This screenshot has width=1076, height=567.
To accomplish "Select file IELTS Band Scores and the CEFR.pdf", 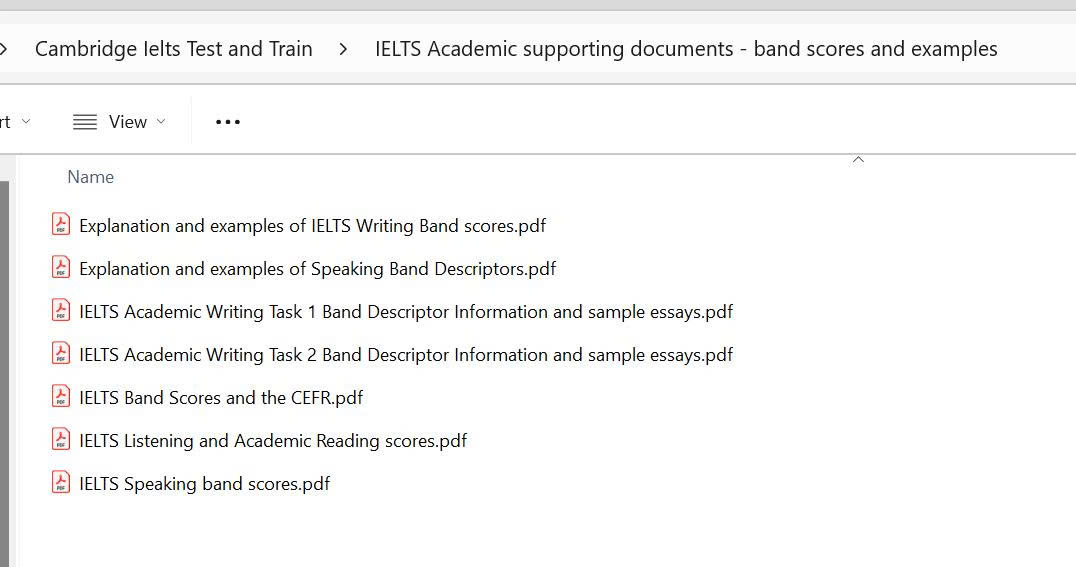I will 221,397.
